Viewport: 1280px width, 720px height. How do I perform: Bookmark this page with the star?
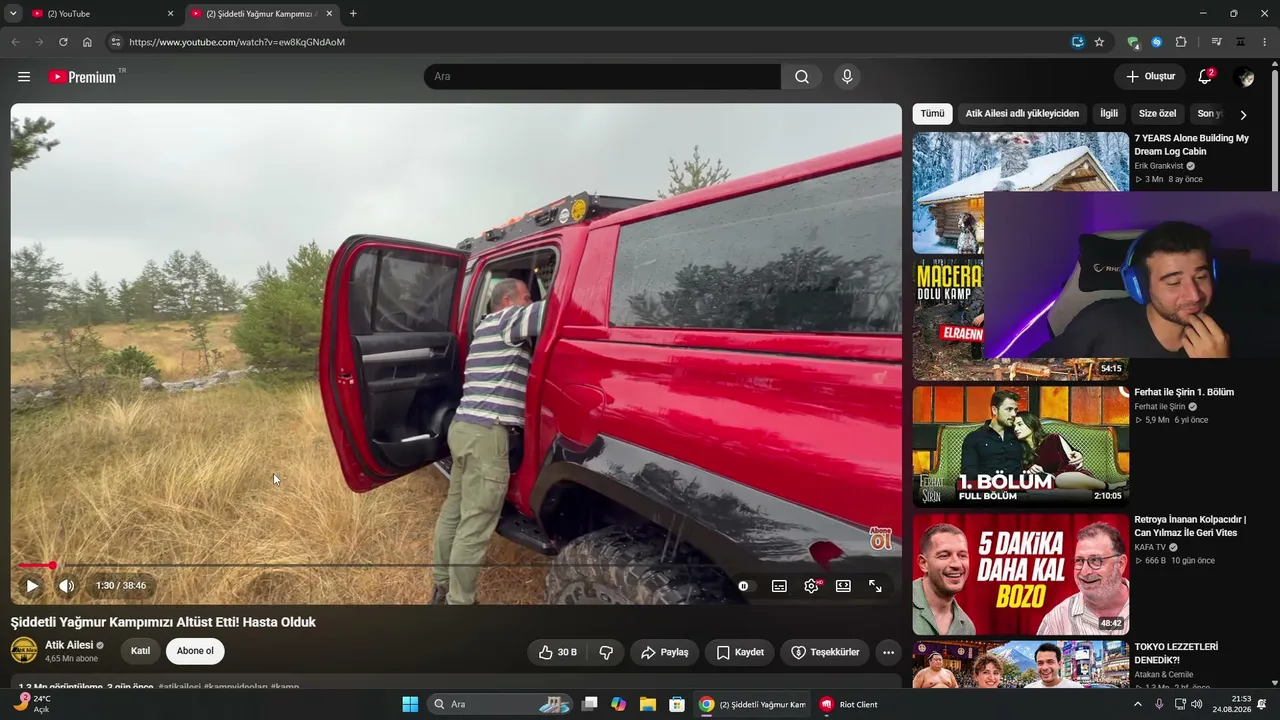(x=1099, y=42)
